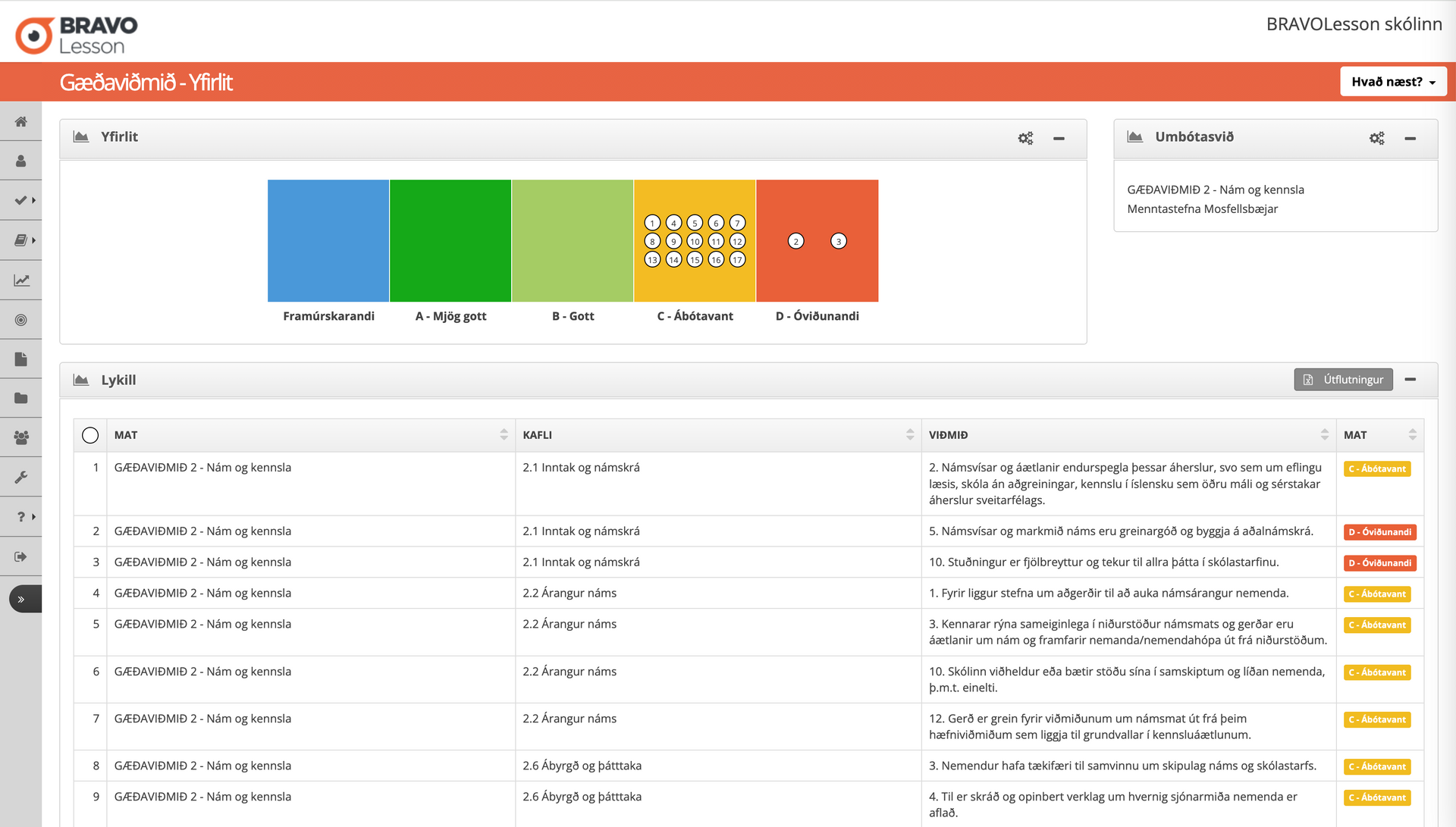The image size is (1456, 827).
Task: Click the Útflutningur export button
Action: (x=1343, y=380)
